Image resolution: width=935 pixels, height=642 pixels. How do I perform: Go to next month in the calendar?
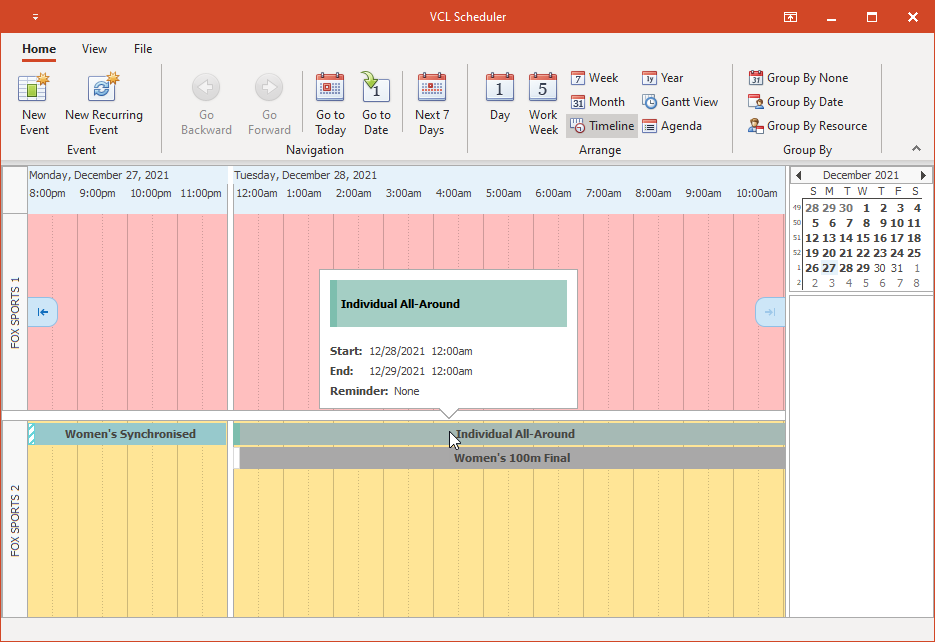[922, 174]
